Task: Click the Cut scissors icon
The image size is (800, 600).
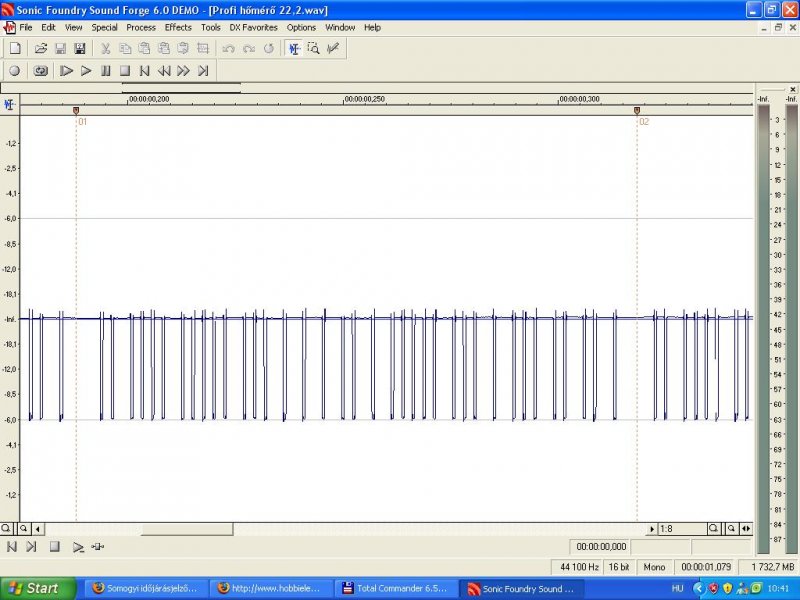Action: pos(105,48)
